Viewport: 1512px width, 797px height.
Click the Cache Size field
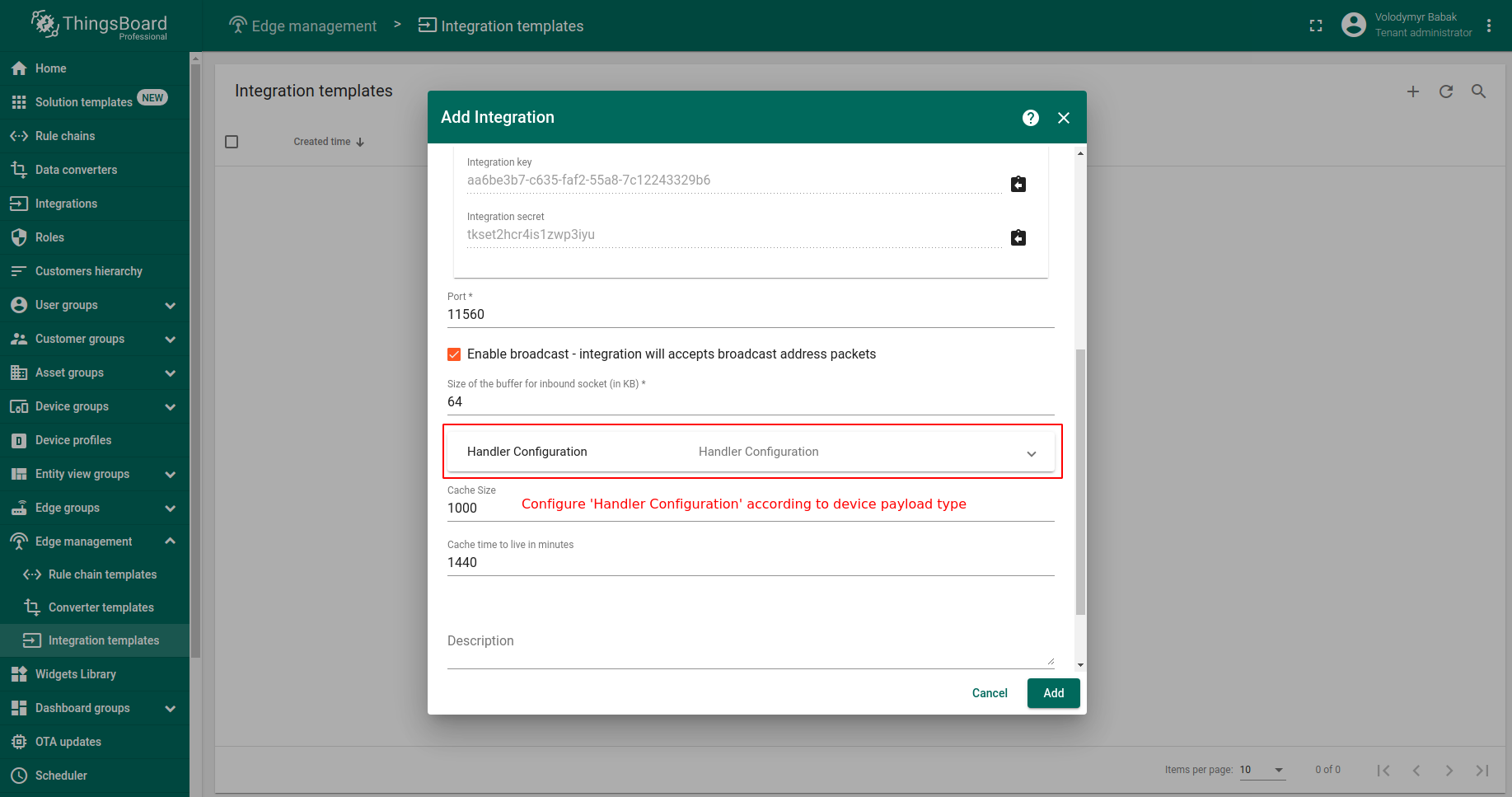(751, 509)
